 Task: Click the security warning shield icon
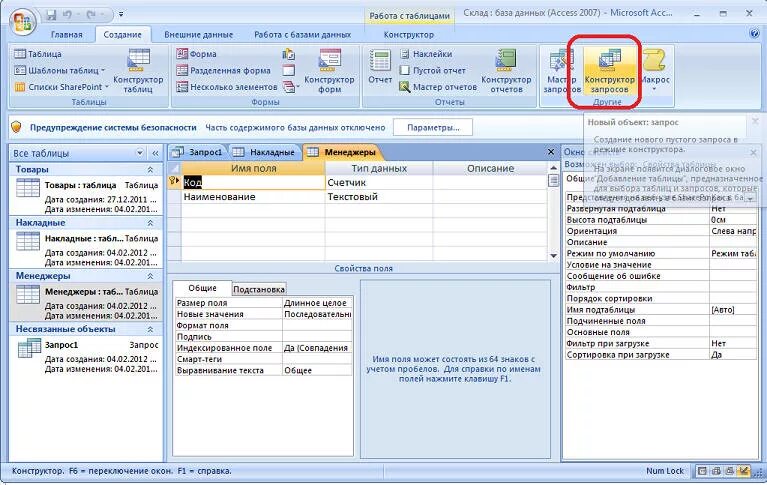click(x=16, y=127)
